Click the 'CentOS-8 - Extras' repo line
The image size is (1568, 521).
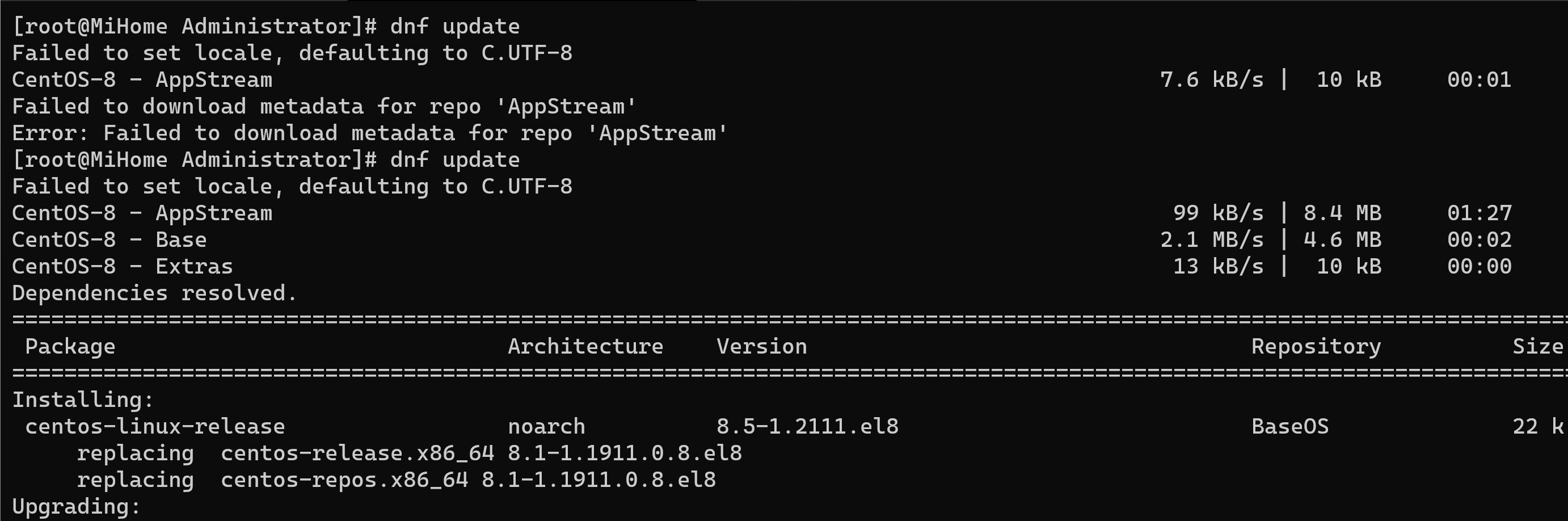[123, 266]
